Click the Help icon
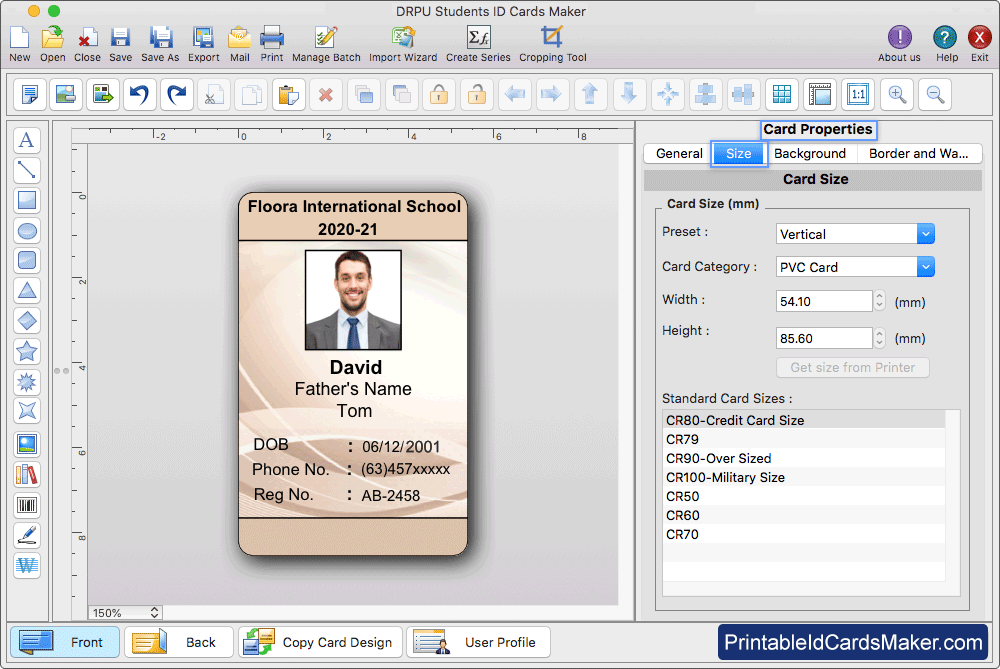Image resolution: width=1000 pixels, height=669 pixels. (946, 43)
